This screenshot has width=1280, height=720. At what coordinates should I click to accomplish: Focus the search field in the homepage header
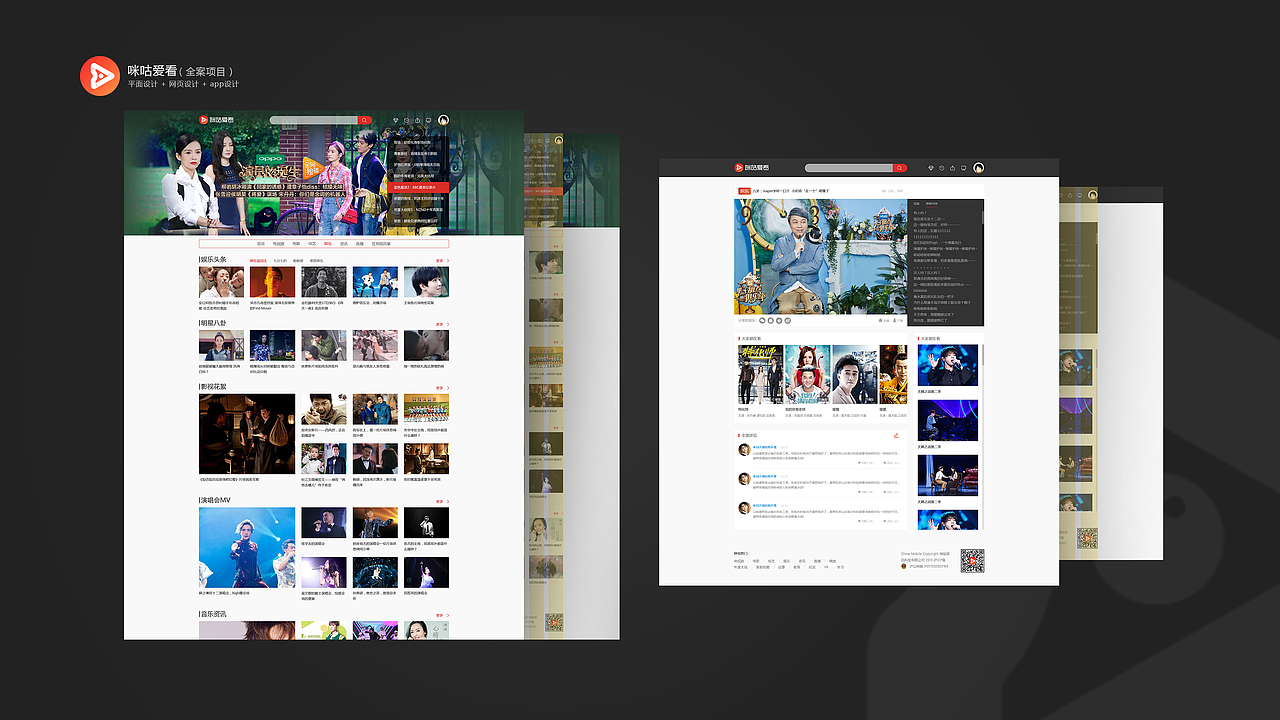point(313,120)
